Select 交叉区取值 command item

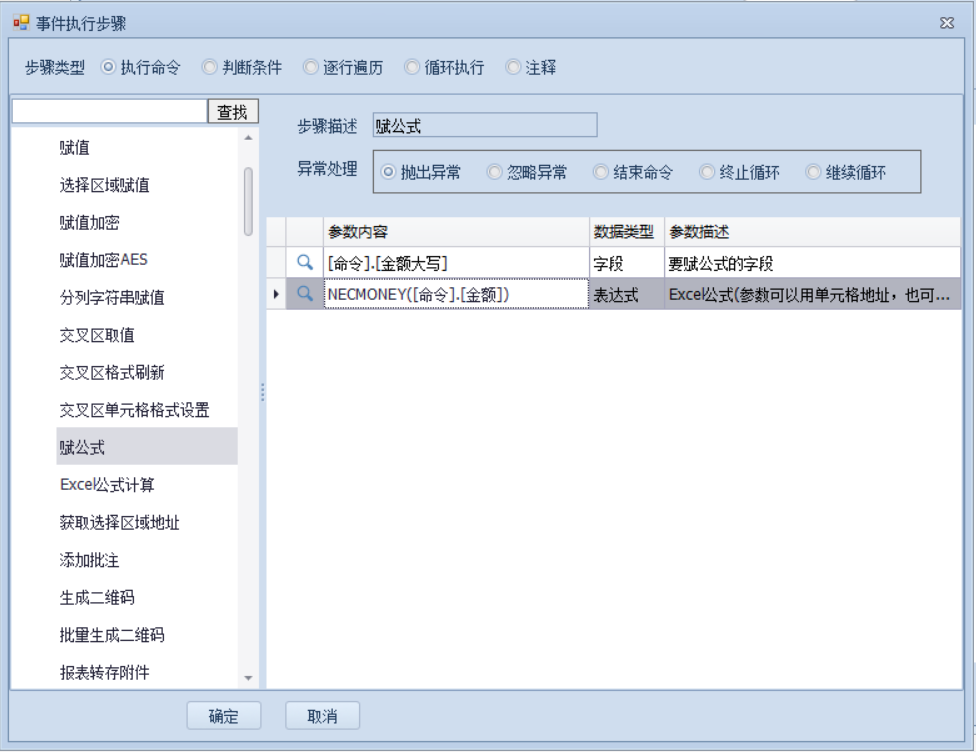point(97,335)
